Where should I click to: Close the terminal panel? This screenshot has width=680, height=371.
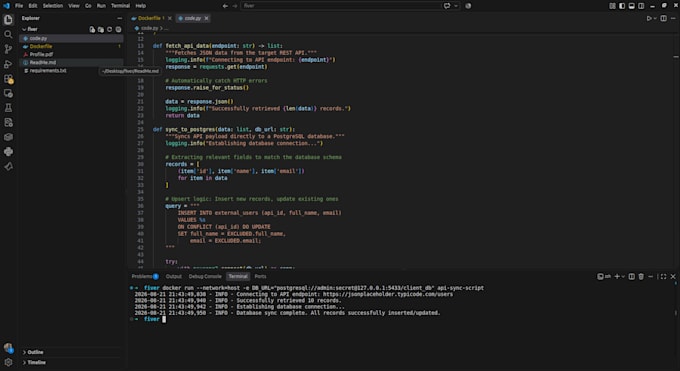[x=673, y=276]
